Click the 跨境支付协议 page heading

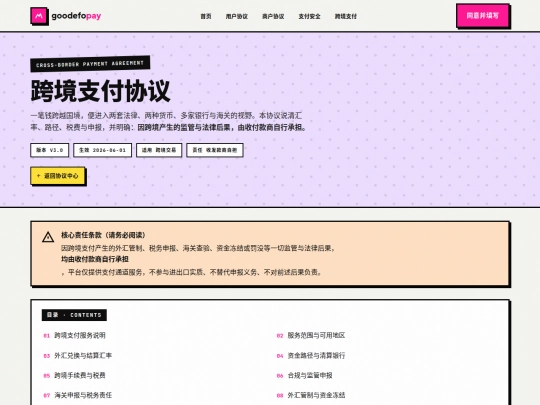pyautogui.click(x=101, y=91)
